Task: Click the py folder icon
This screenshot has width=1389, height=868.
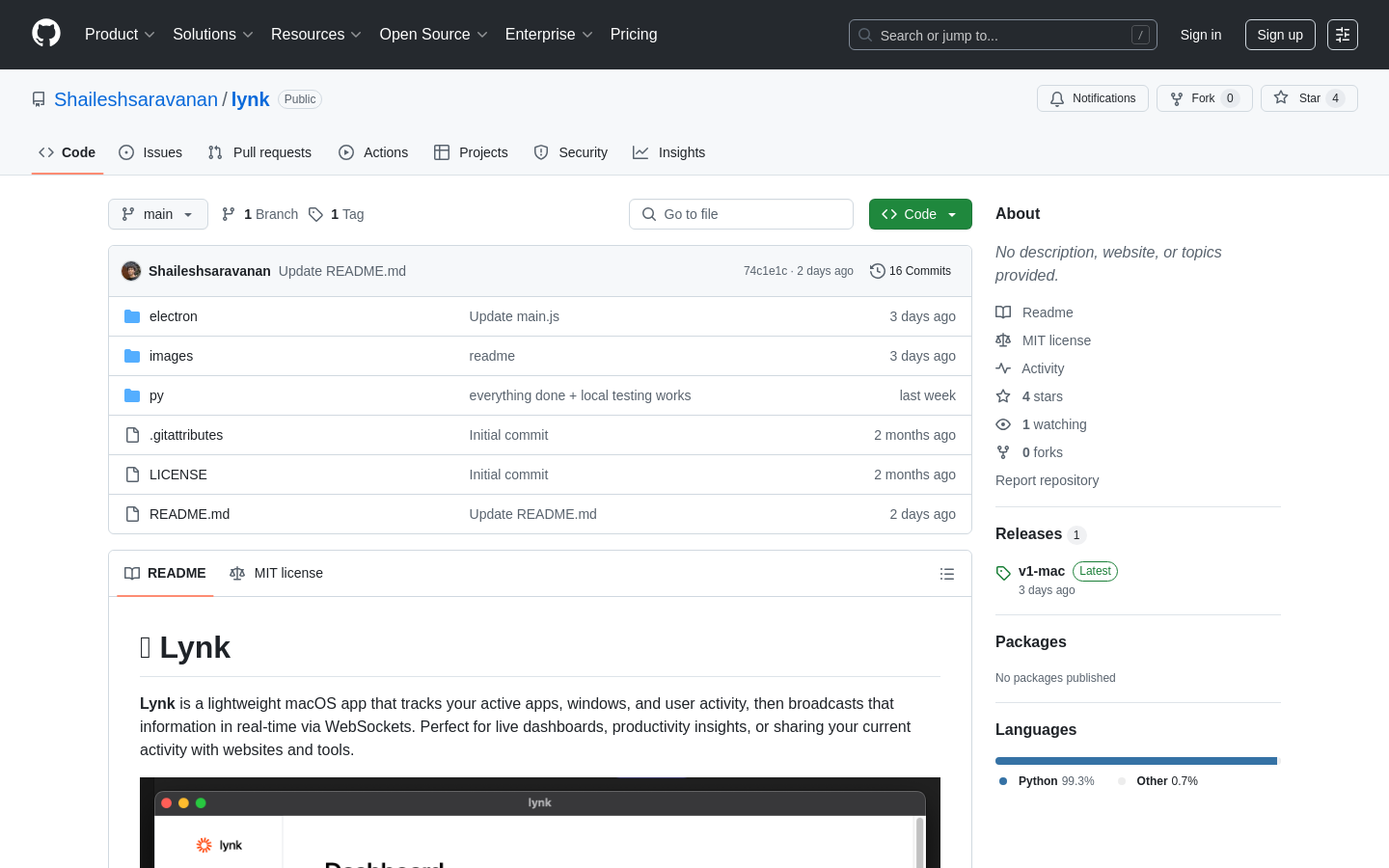Action: click(x=132, y=395)
